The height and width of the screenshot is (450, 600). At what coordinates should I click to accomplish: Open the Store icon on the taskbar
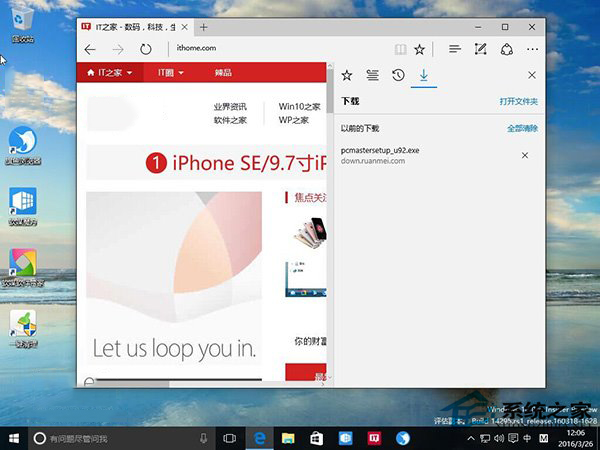(x=316, y=439)
